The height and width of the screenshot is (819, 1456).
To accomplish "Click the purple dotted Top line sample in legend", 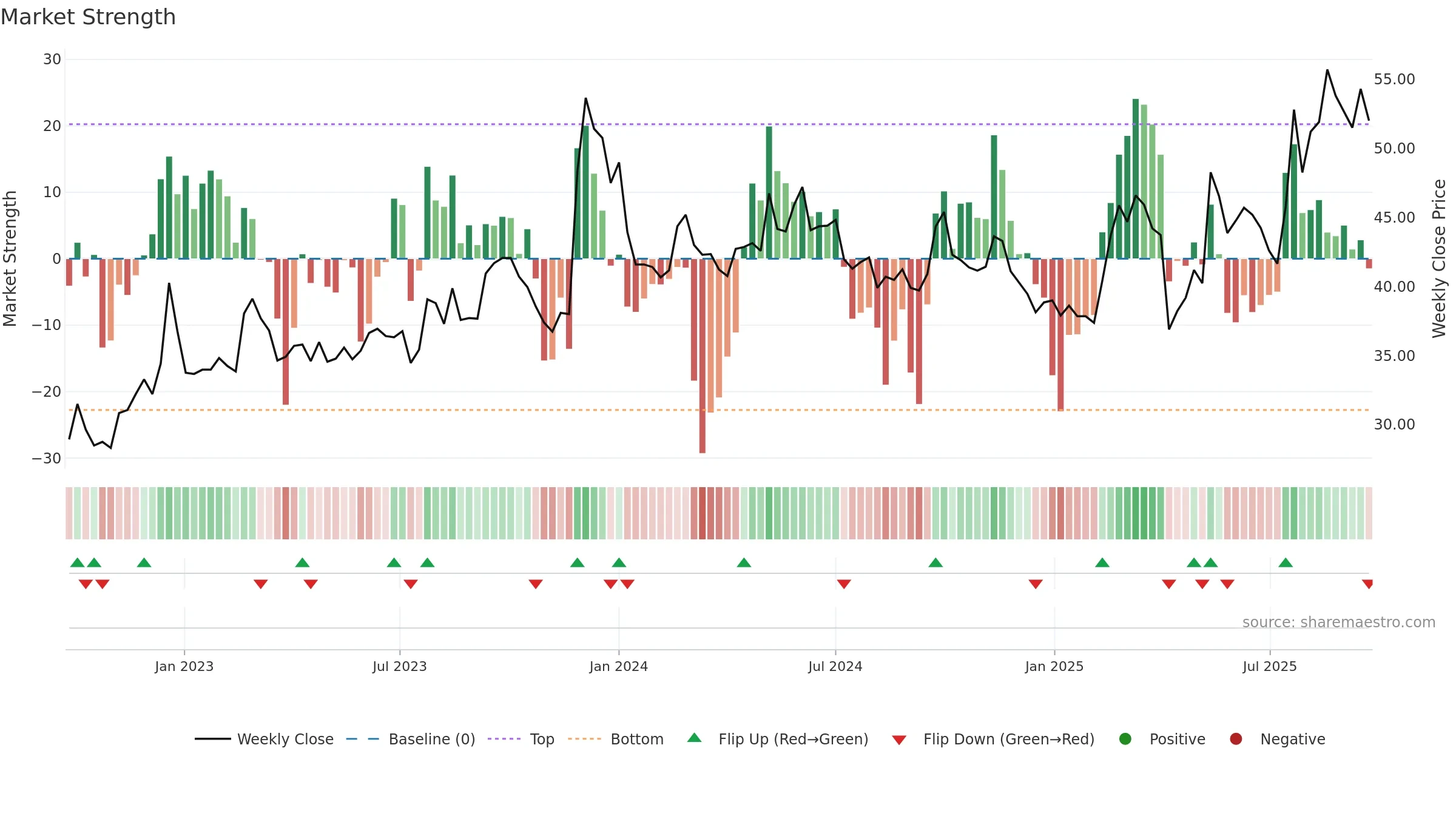I will 504,739.
